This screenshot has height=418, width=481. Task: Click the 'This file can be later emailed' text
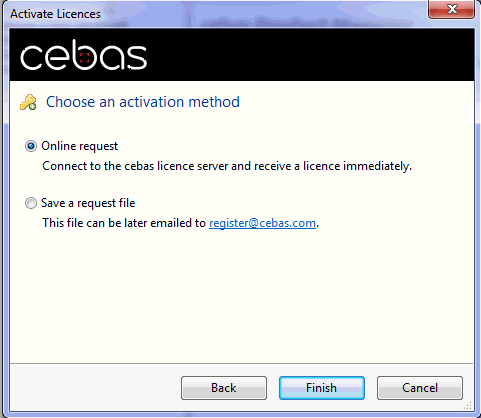coord(124,223)
